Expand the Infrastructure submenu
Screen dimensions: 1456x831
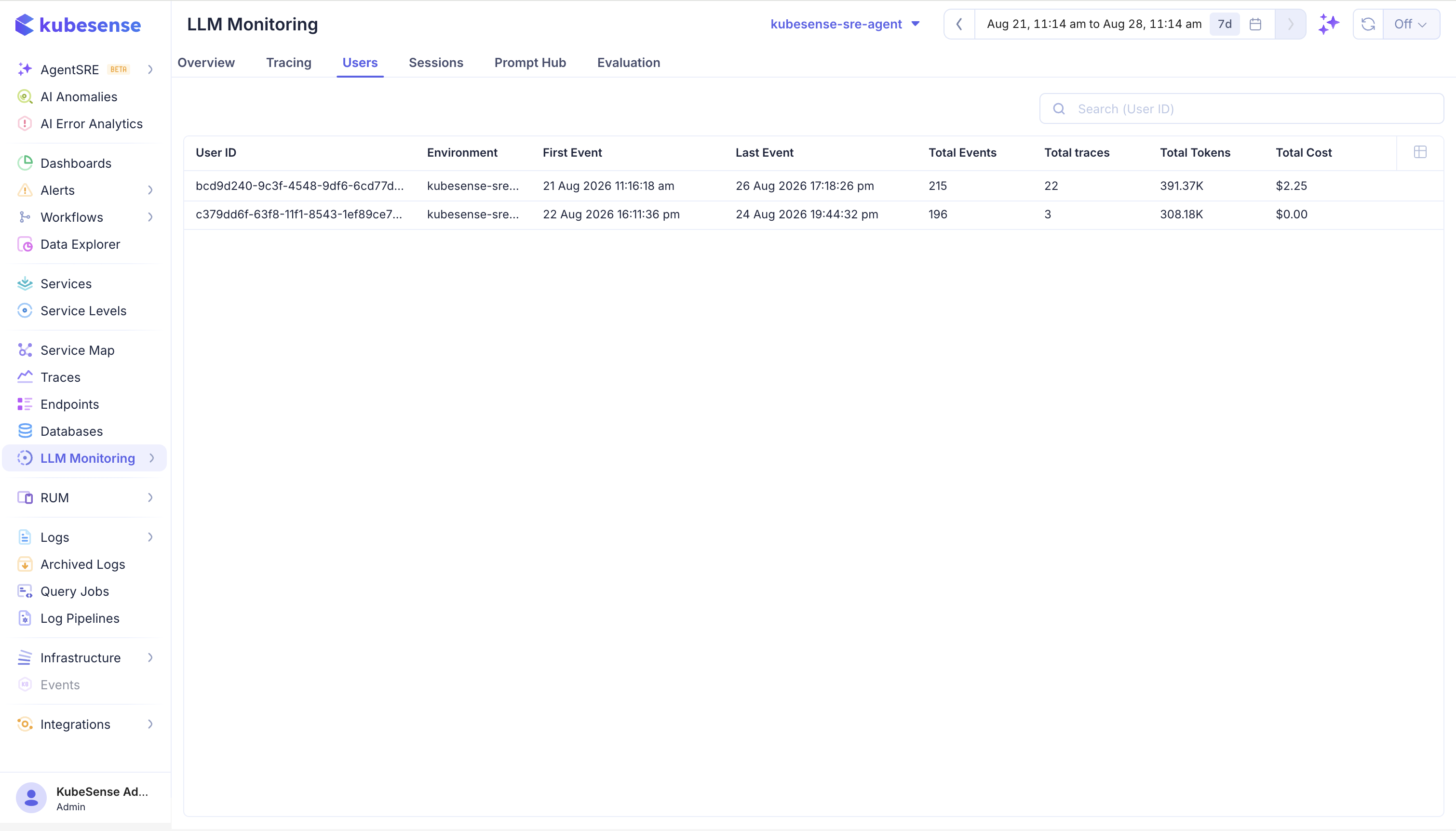151,657
